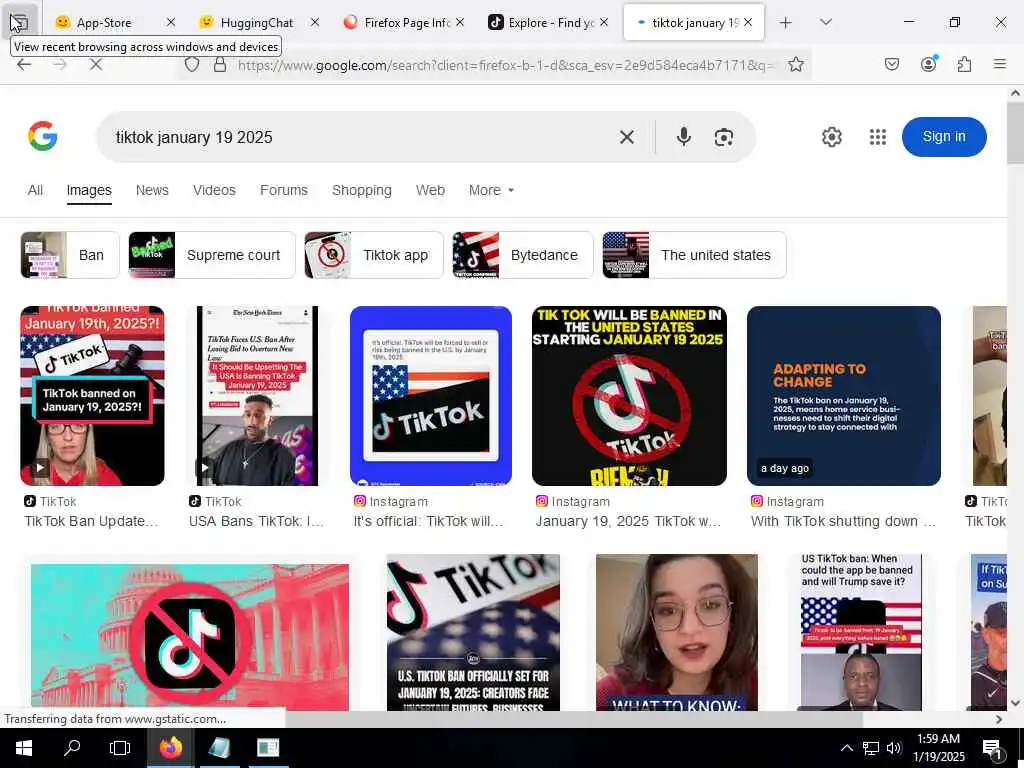Go back with the browser back arrow
Image resolution: width=1024 pixels, height=768 pixels.
[x=24, y=64]
